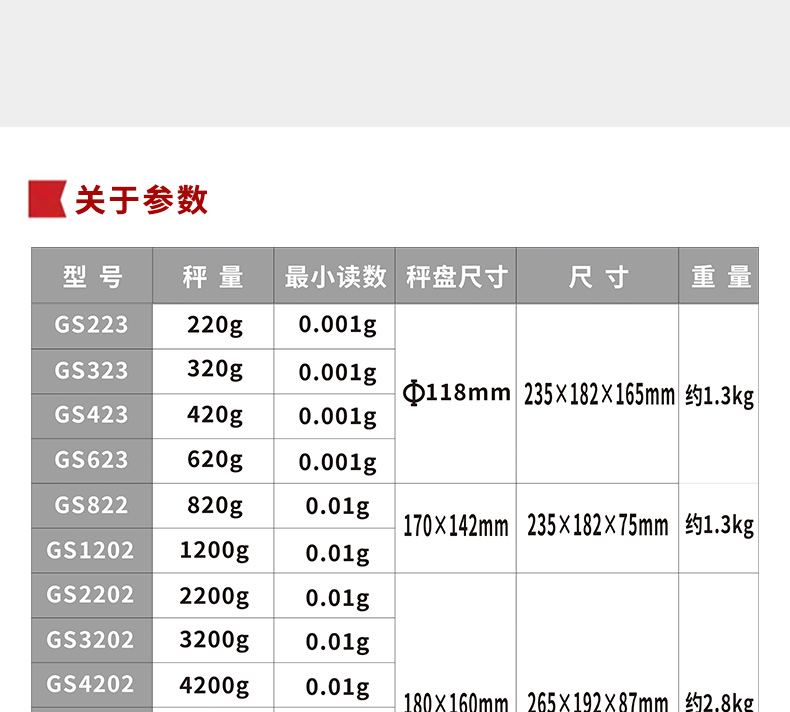The width and height of the screenshot is (790, 712).
Task: Select model cell GS1202
Action: click(92, 551)
